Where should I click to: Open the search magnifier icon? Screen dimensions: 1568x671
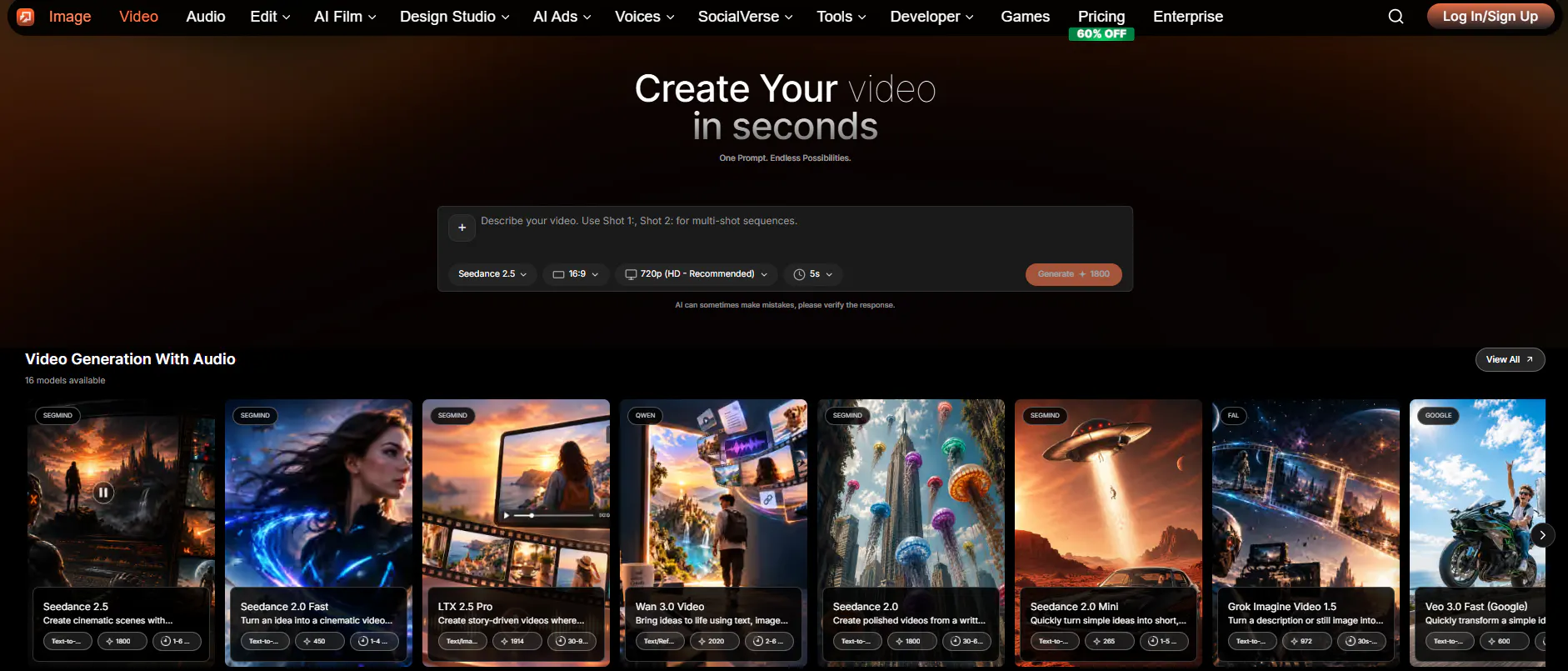click(x=1396, y=17)
